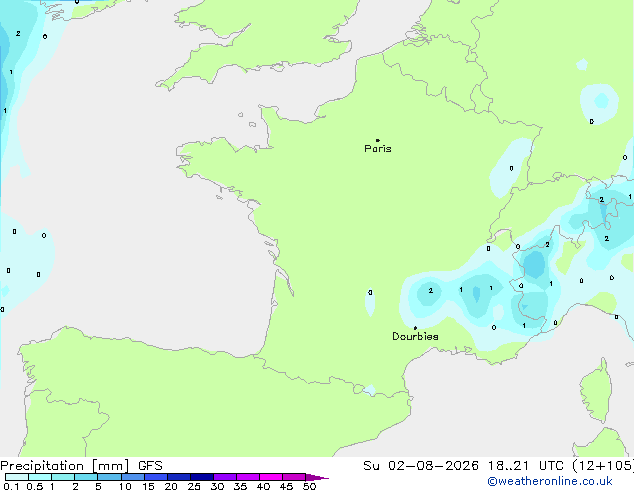This screenshot has width=634, height=490.
Task: Click the Dourbies marker dot
Action: tap(415, 328)
